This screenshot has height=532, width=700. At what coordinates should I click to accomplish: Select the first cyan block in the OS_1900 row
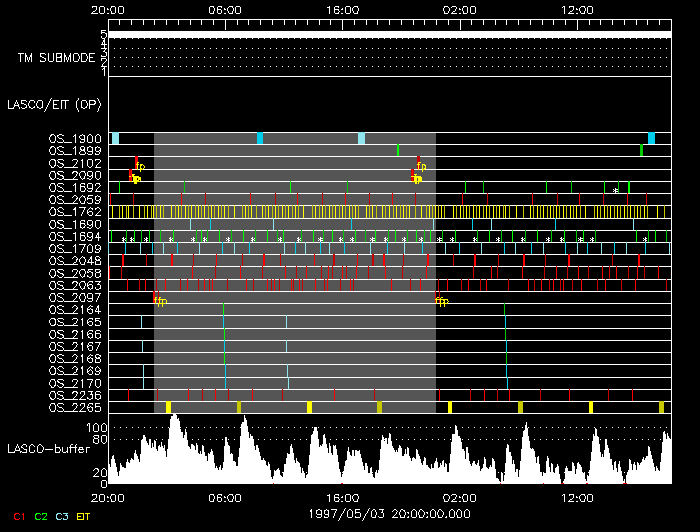115,138
